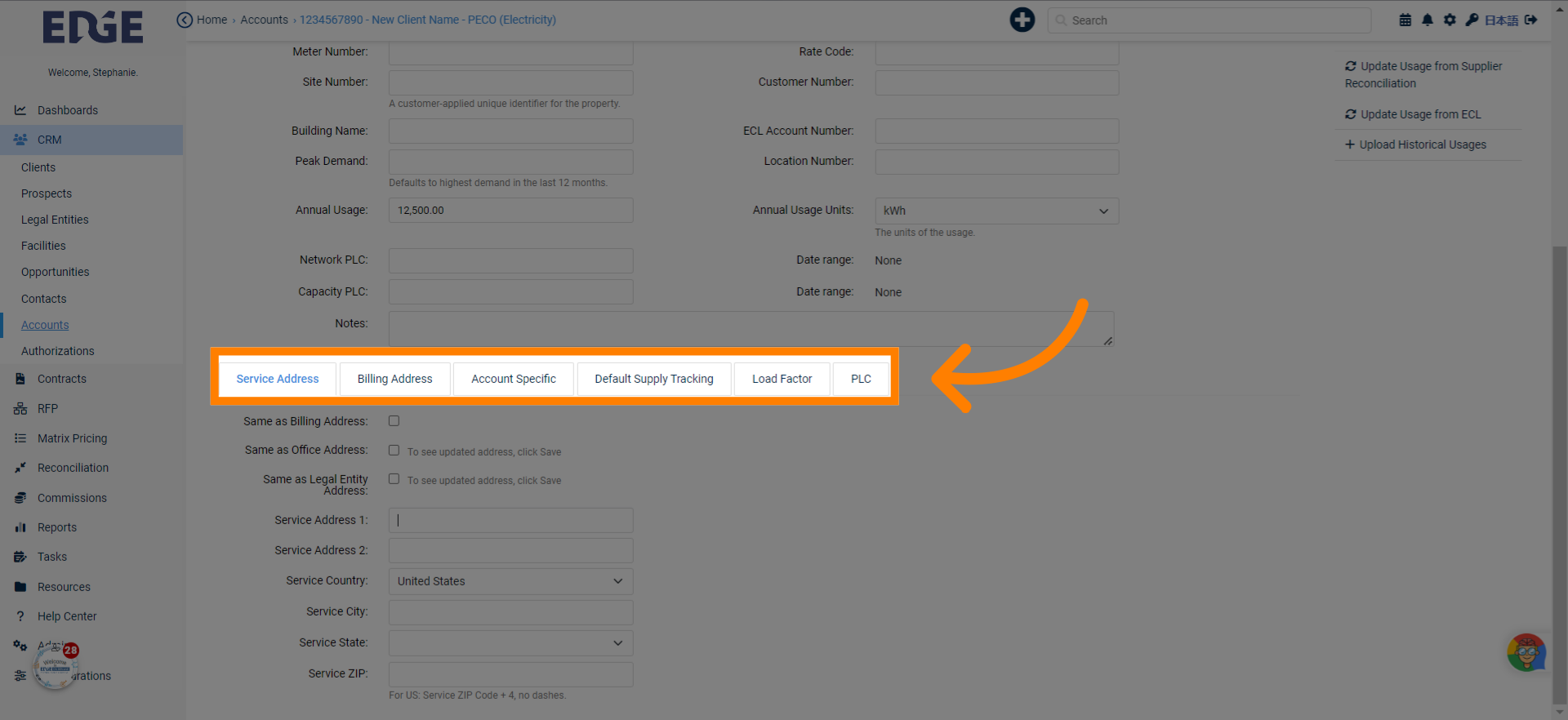Viewport: 1568px width, 720px height.
Task: Click the Meter Number field
Action: 510,52
